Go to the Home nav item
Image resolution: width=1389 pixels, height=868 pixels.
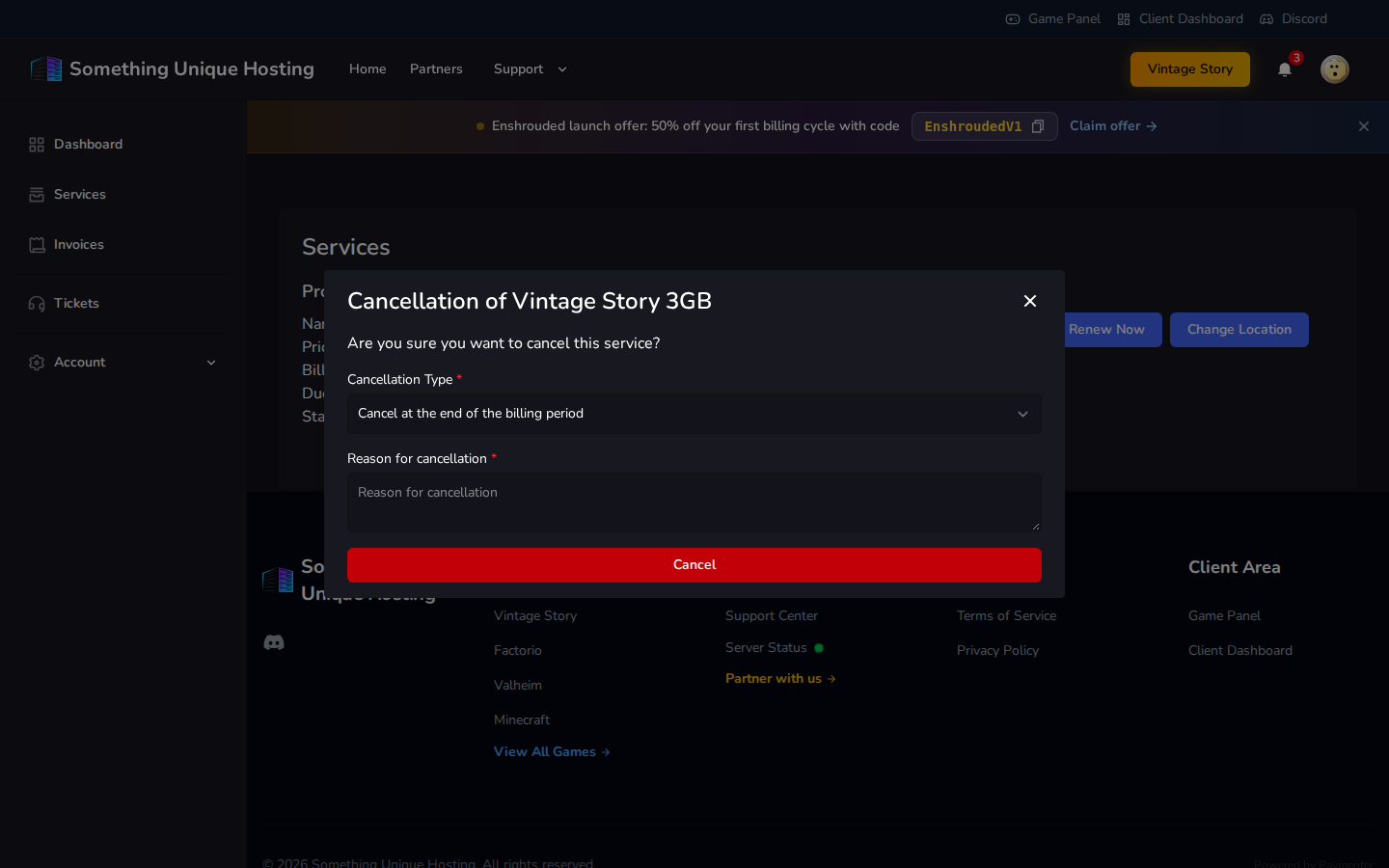368,69
